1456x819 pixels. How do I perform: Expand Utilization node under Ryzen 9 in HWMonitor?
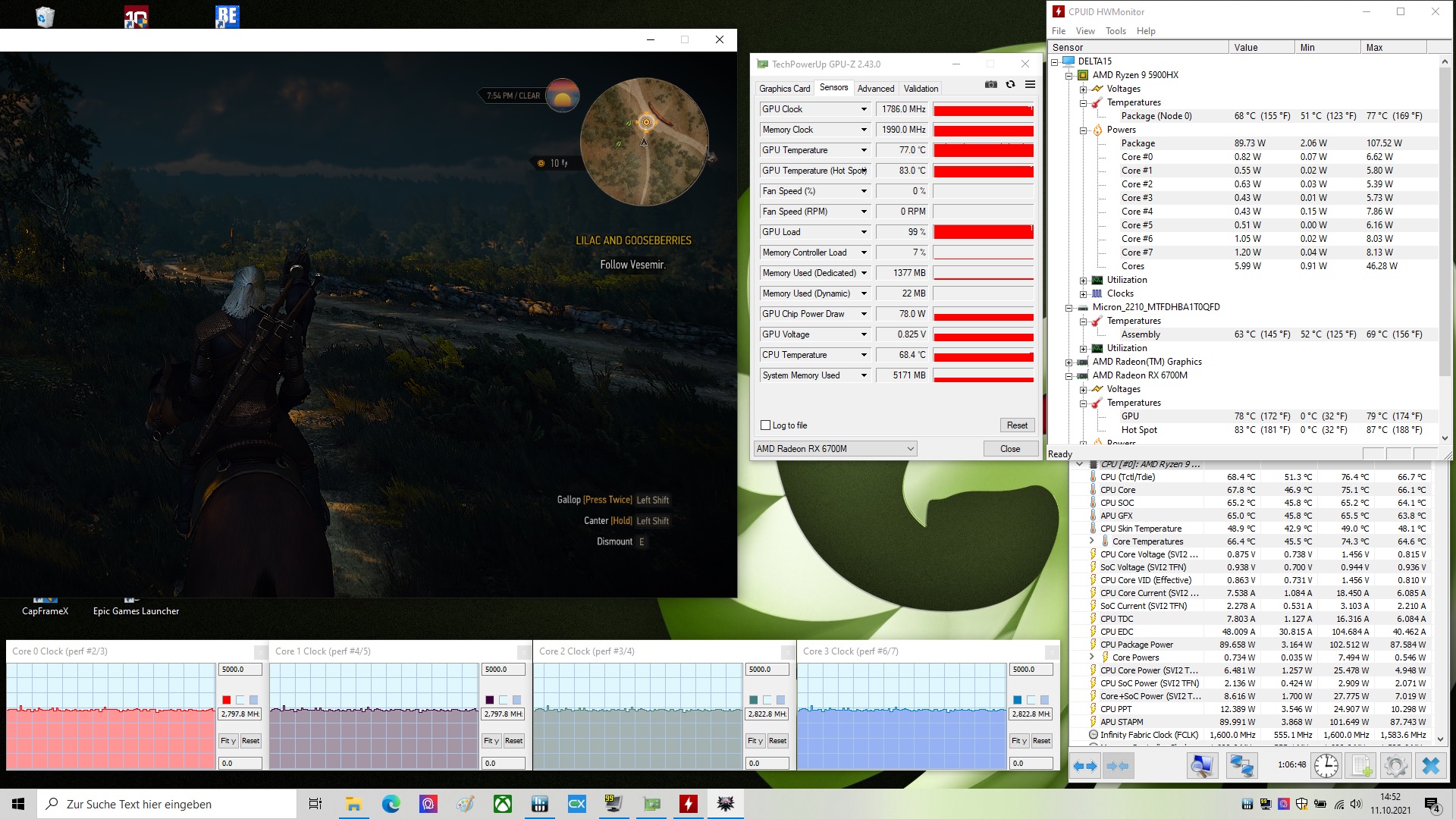point(1083,280)
